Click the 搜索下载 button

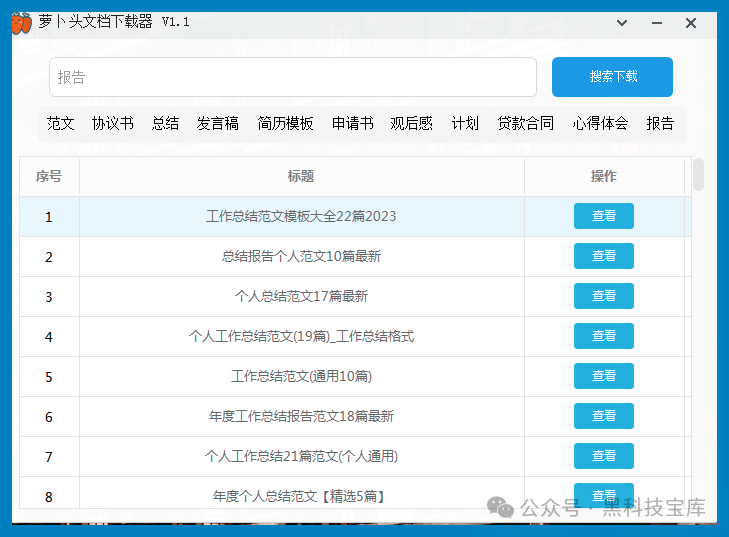click(x=612, y=77)
